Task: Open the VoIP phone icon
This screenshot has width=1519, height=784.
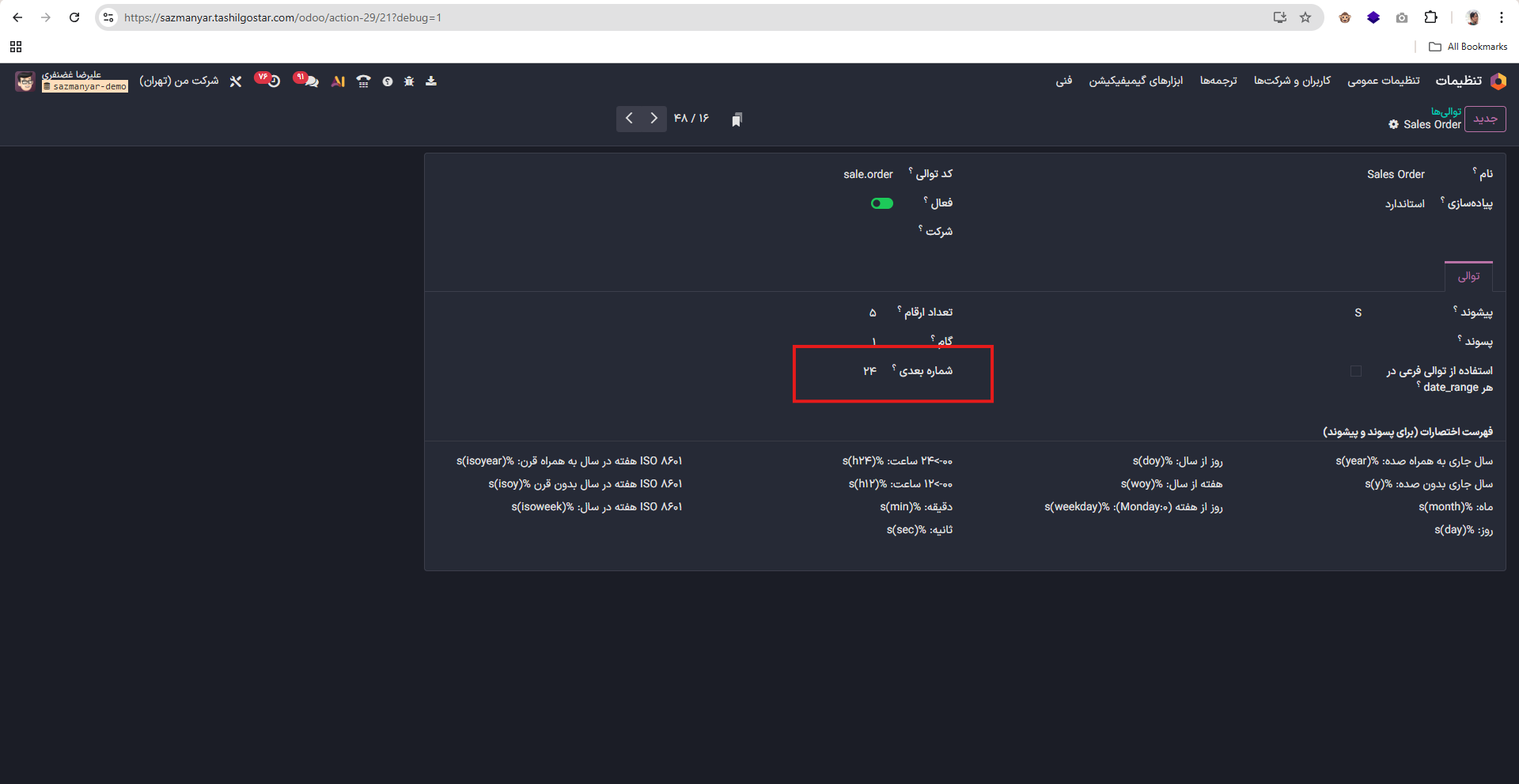Action: coord(363,81)
